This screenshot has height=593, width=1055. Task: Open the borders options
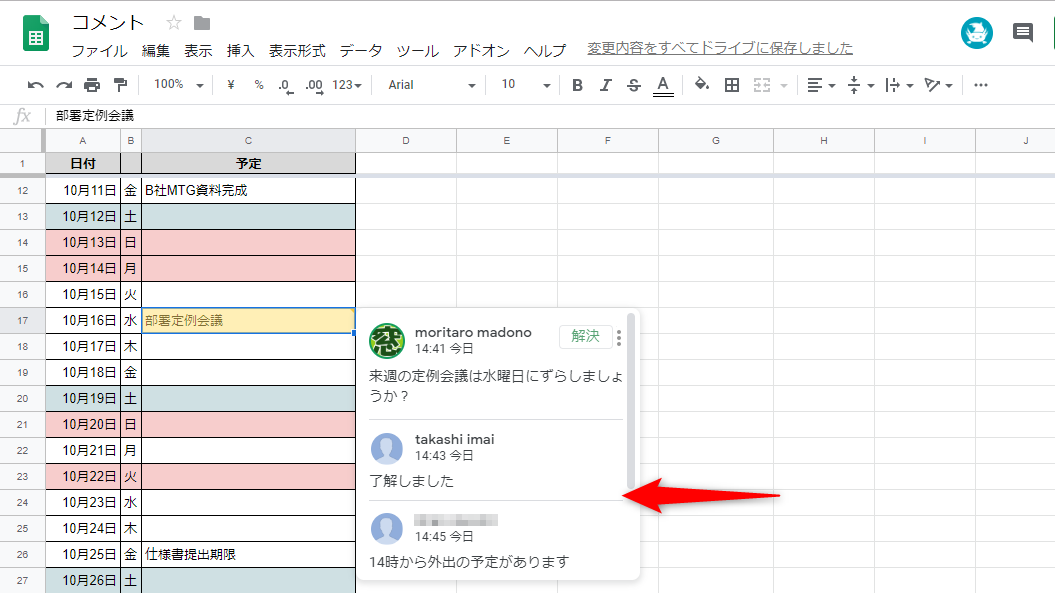pyautogui.click(x=731, y=85)
